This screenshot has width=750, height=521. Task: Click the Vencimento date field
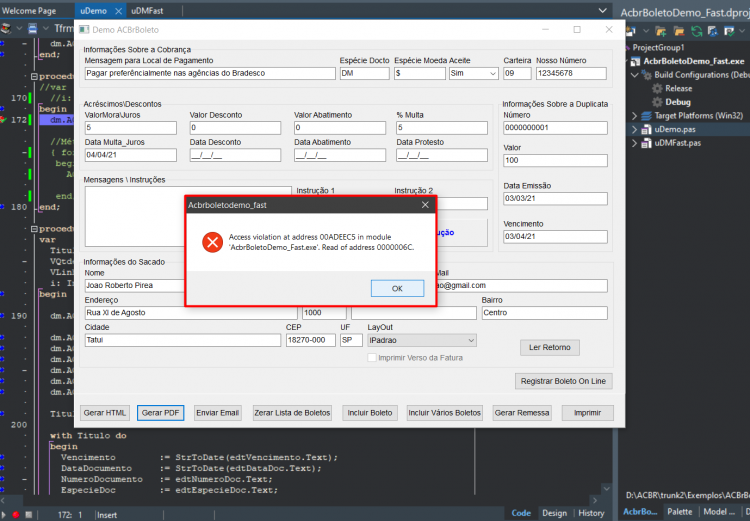pyautogui.click(x=555, y=236)
